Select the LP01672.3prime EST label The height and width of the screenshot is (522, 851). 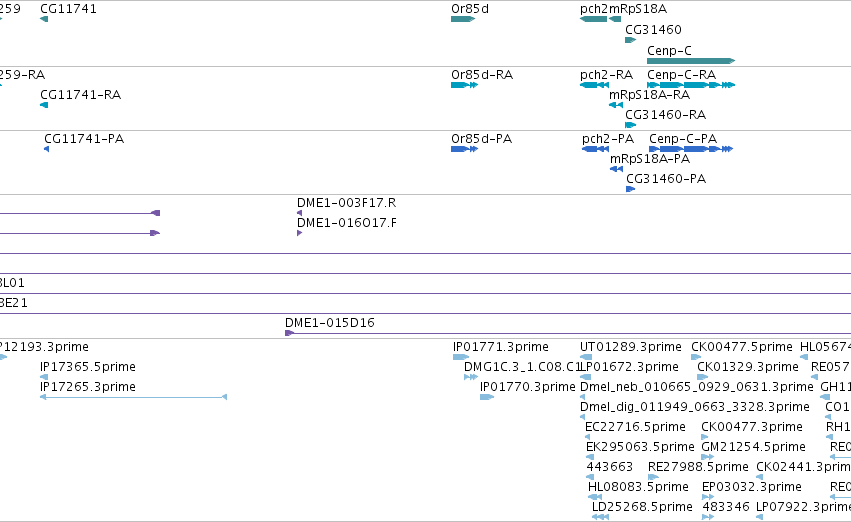(630, 366)
